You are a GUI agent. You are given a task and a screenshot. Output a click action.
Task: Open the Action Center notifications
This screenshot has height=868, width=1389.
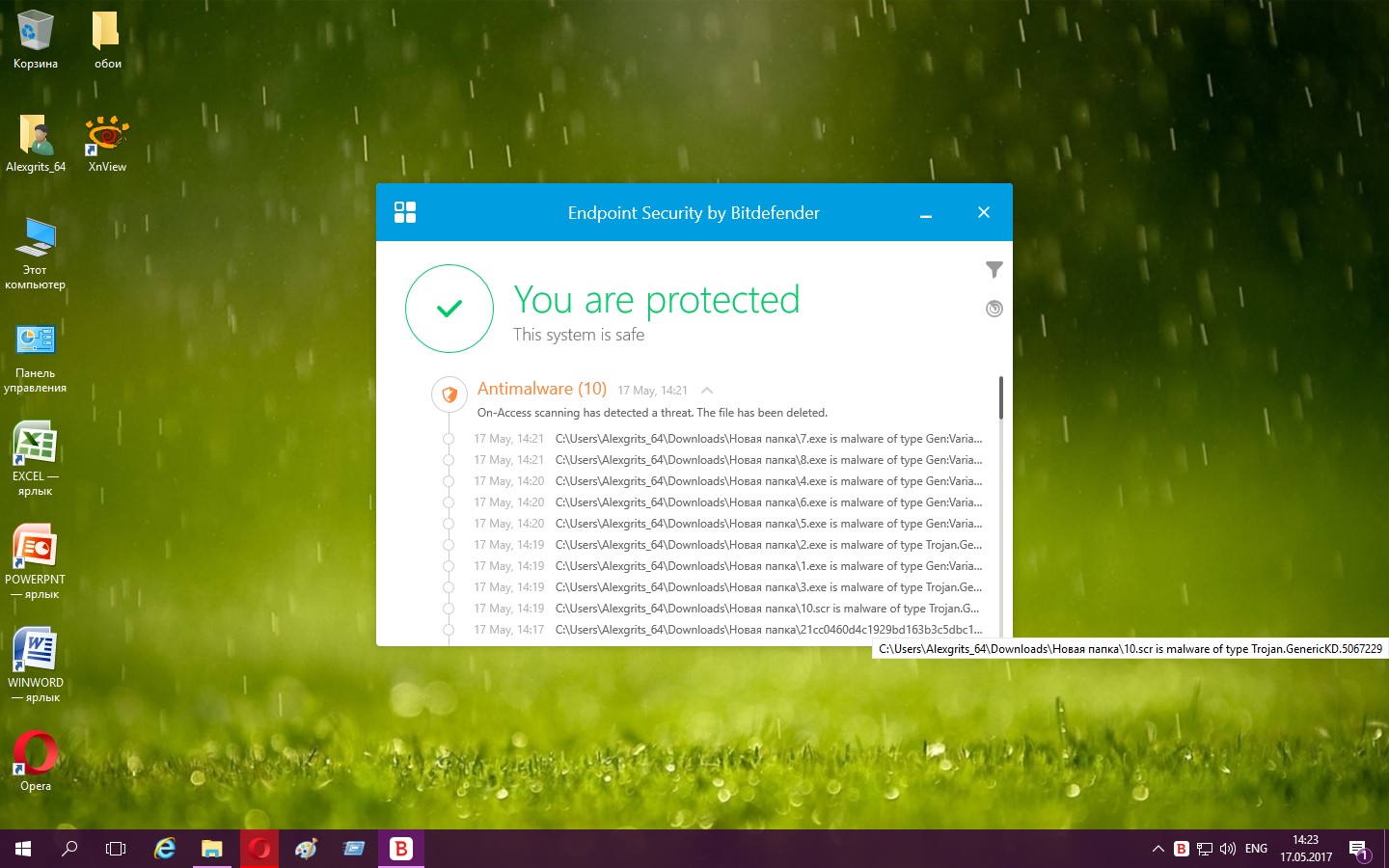(x=1359, y=850)
